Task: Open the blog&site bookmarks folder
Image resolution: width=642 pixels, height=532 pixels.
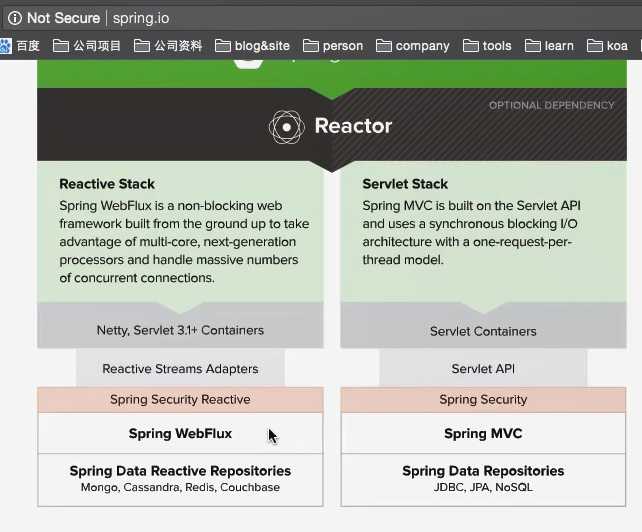Action: pos(252,45)
